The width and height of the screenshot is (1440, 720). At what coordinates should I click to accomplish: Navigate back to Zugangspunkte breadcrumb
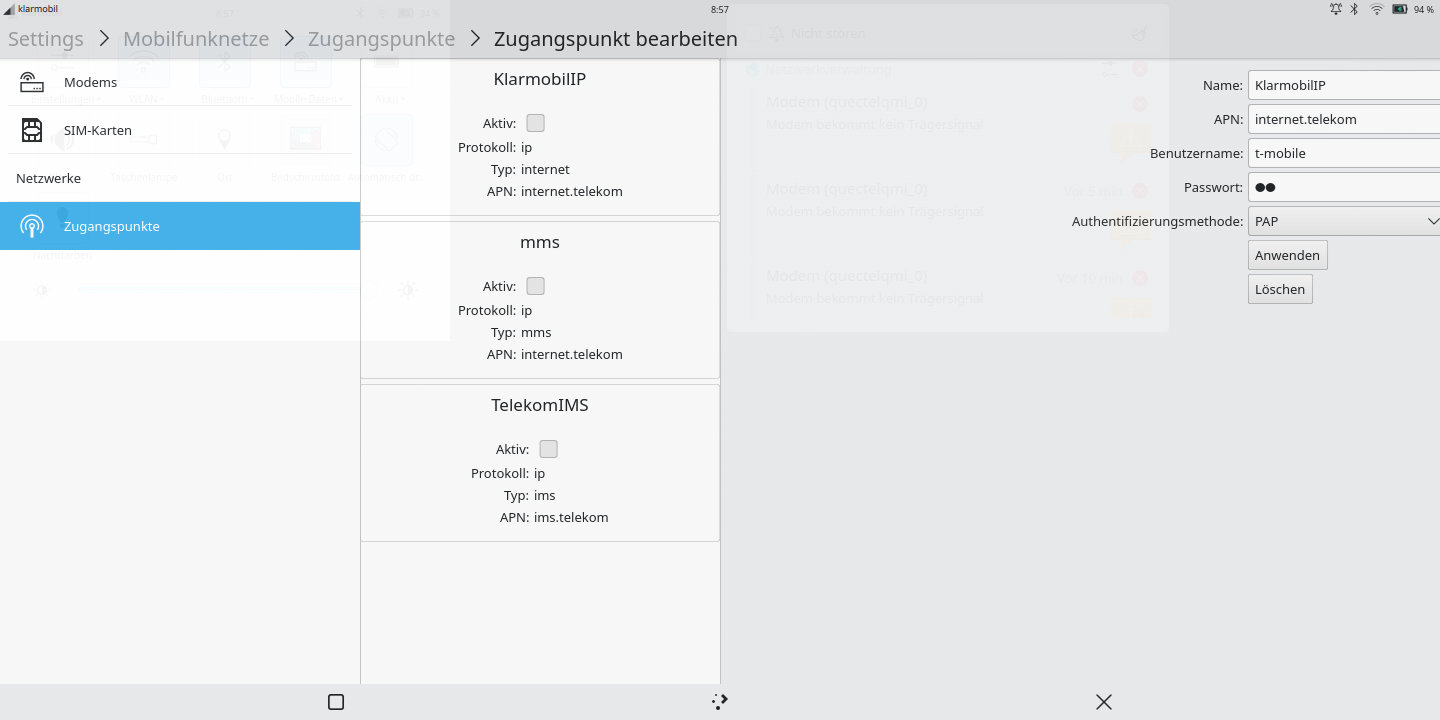pyautogui.click(x=381, y=39)
